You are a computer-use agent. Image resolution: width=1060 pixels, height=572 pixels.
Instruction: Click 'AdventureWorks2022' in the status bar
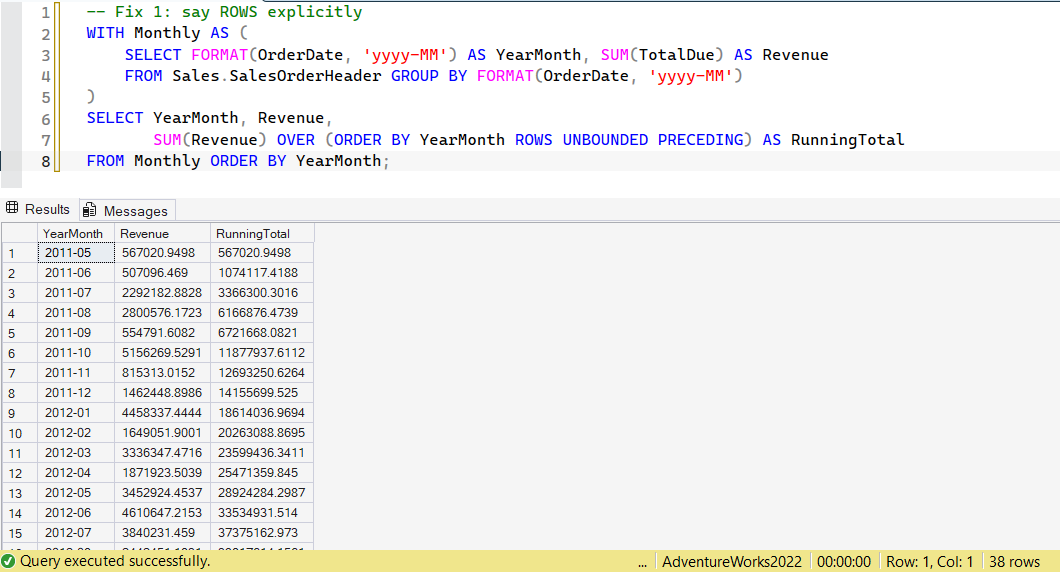732,562
